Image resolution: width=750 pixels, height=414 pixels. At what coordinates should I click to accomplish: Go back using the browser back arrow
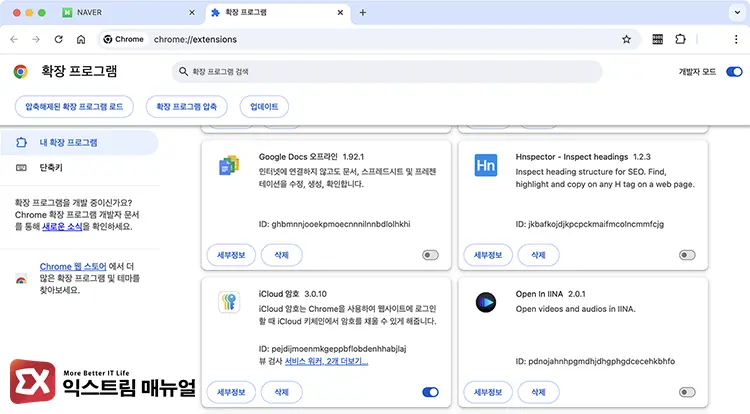(x=14, y=39)
